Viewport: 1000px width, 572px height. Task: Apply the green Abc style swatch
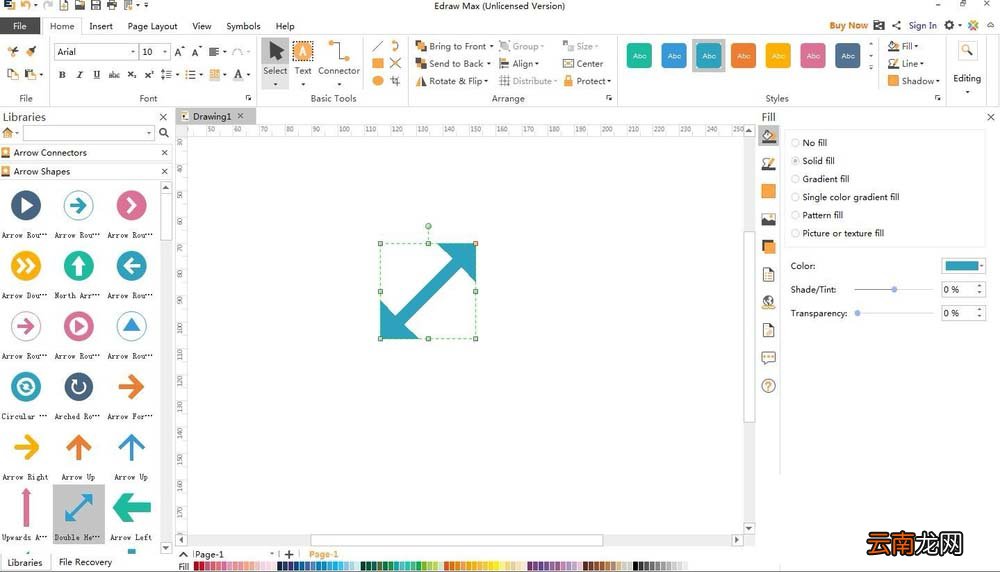point(639,56)
